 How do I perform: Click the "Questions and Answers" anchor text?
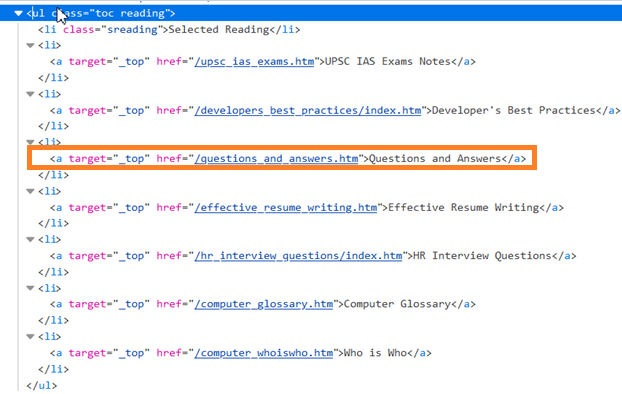pyautogui.click(x=435, y=159)
